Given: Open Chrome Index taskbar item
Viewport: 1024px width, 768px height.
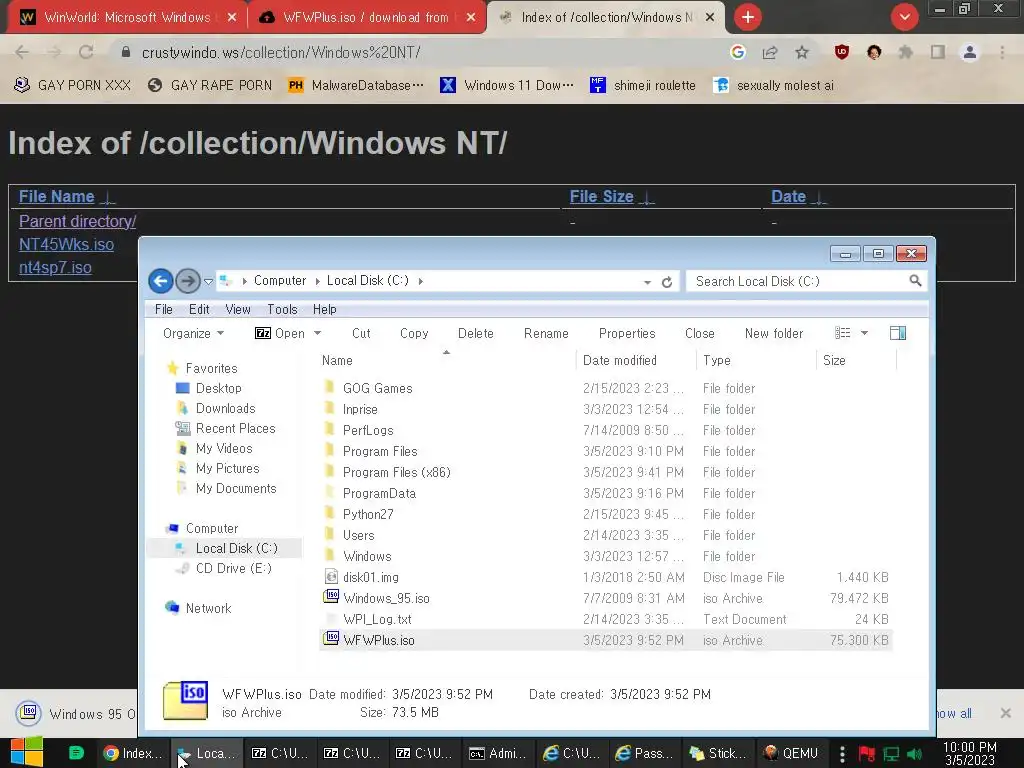Looking at the screenshot, I should click(x=133, y=753).
